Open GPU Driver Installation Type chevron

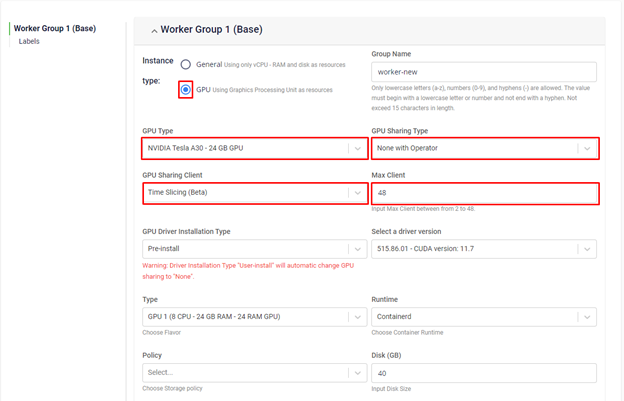click(x=358, y=248)
